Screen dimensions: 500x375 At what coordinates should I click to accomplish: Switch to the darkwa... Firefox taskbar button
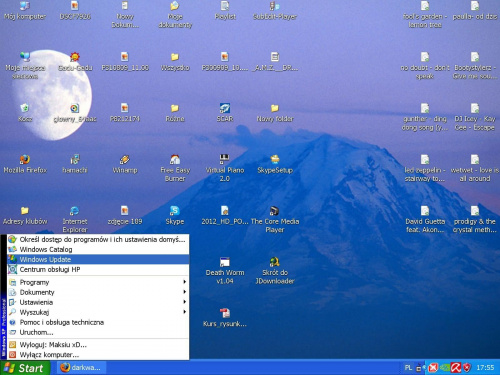[x=81, y=368]
